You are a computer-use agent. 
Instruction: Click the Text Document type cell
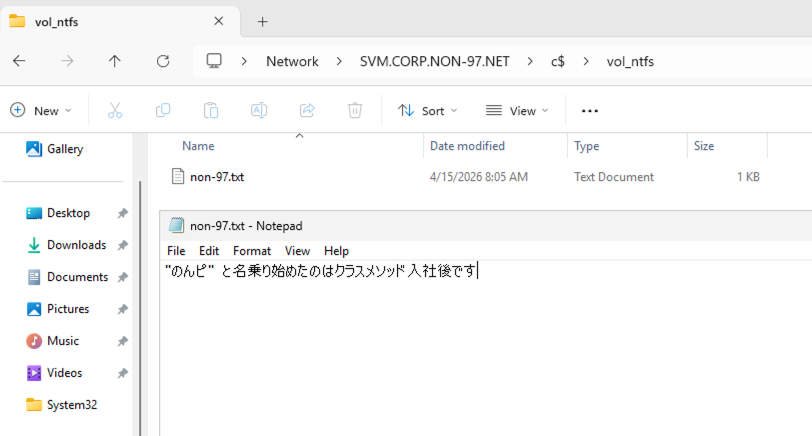pyautogui.click(x=614, y=177)
